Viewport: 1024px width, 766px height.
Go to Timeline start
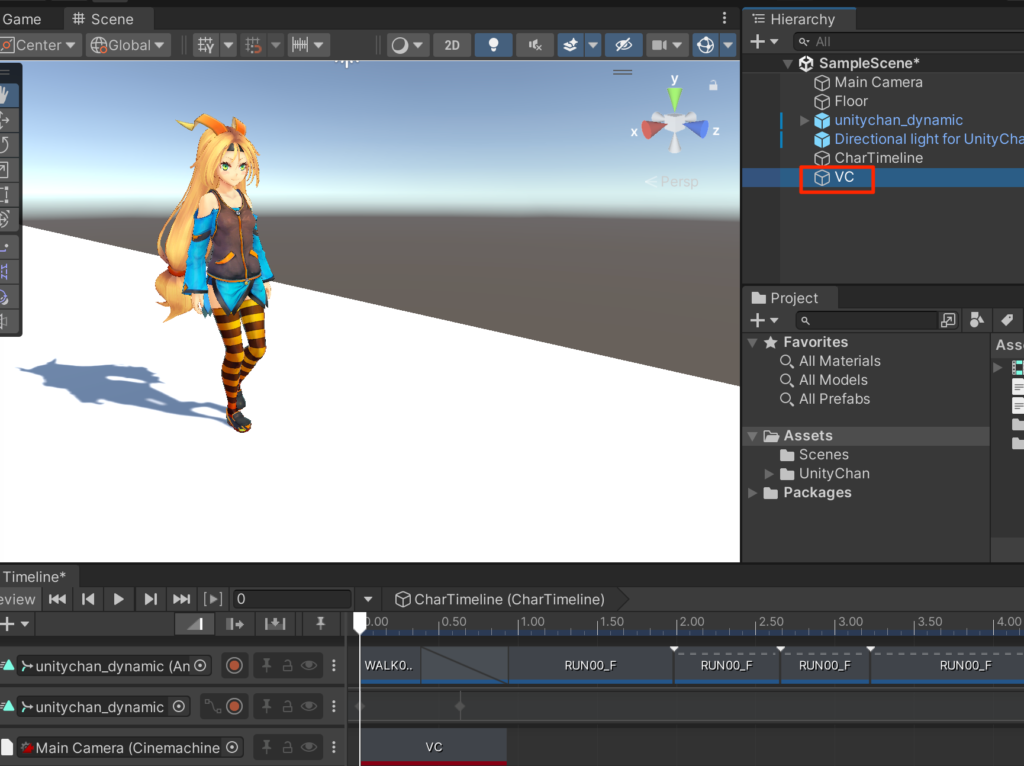tap(57, 599)
